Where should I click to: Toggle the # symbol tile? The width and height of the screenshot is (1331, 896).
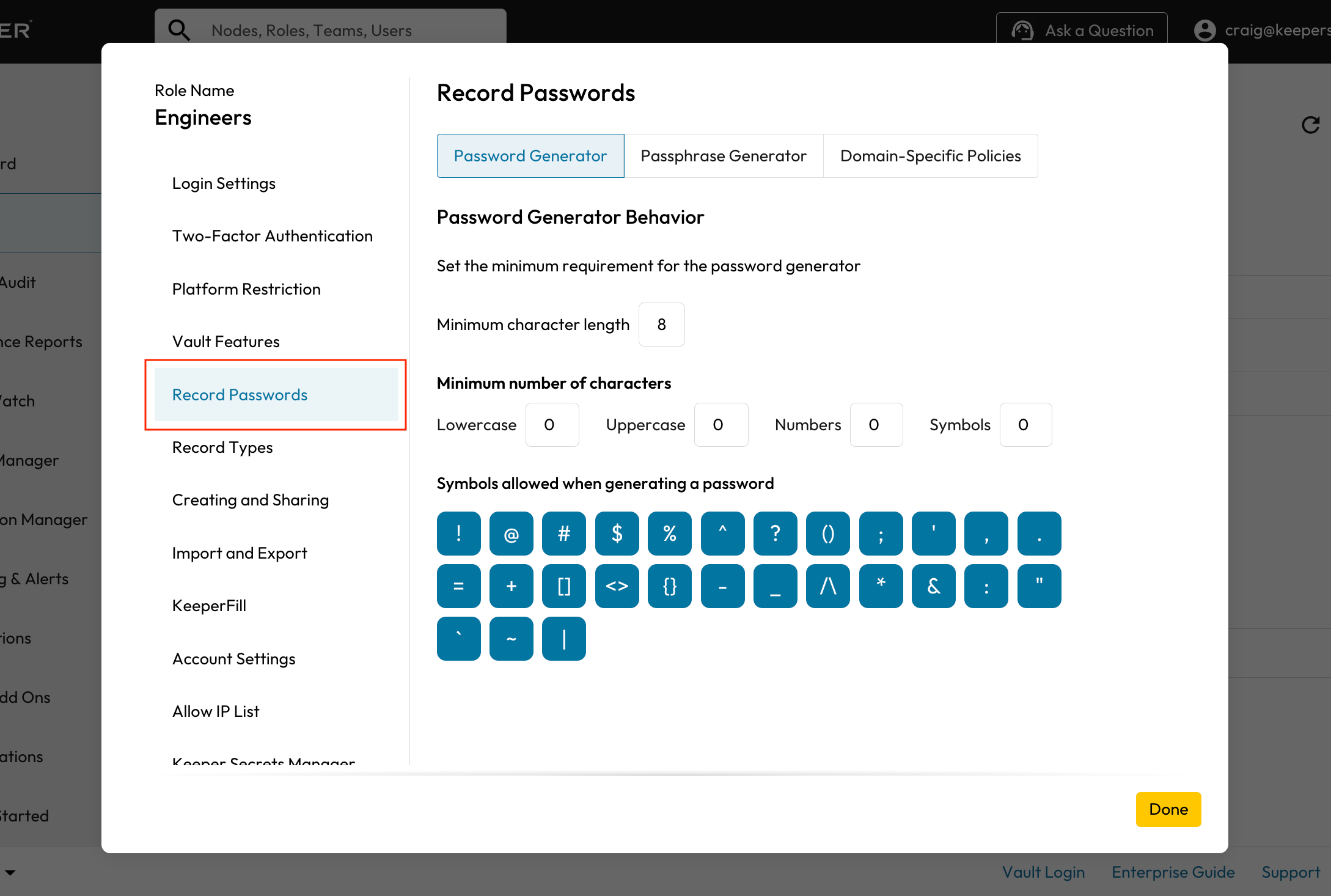click(563, 534)
